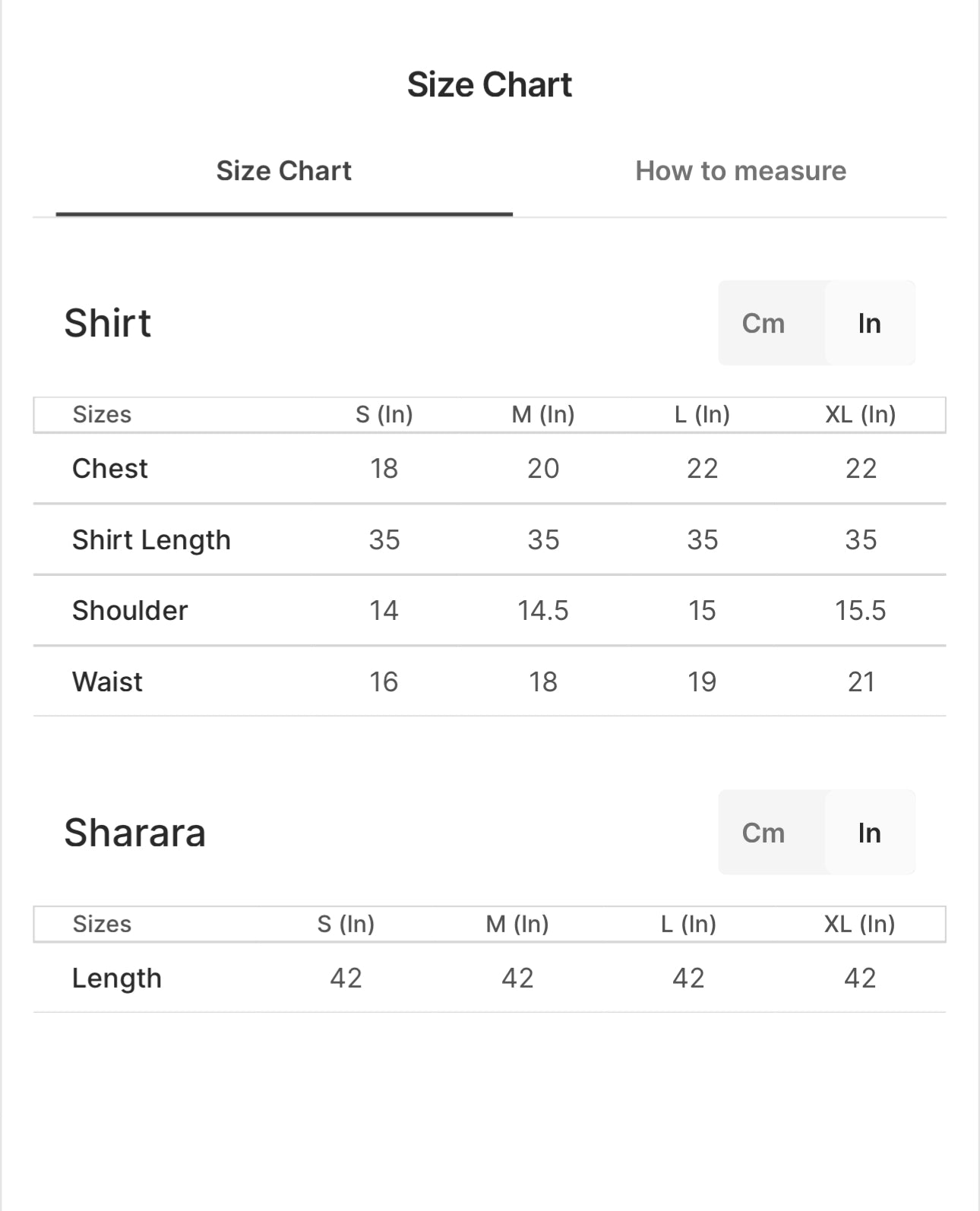The height and width of the screenshot is (1211, 980).
Task: Toggle Shirt units to Cm
Action: click(763, 323)
